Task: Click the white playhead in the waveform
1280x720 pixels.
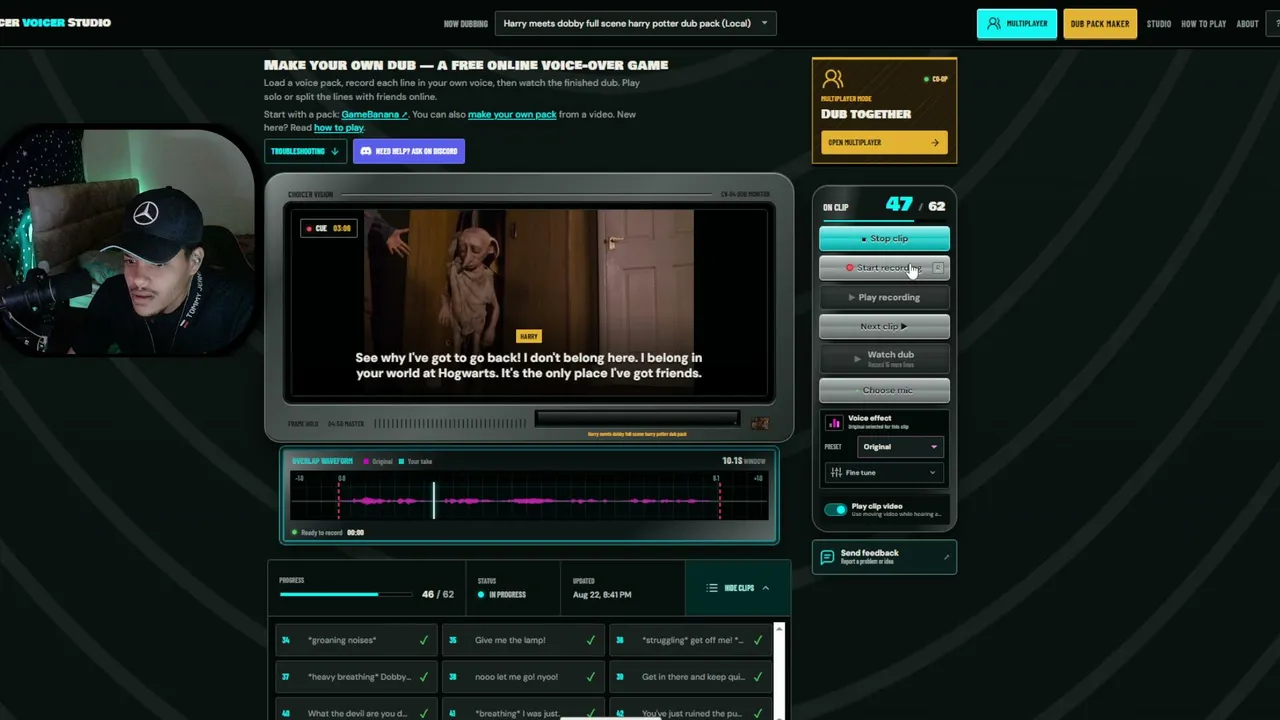Action: pos(434,500)
